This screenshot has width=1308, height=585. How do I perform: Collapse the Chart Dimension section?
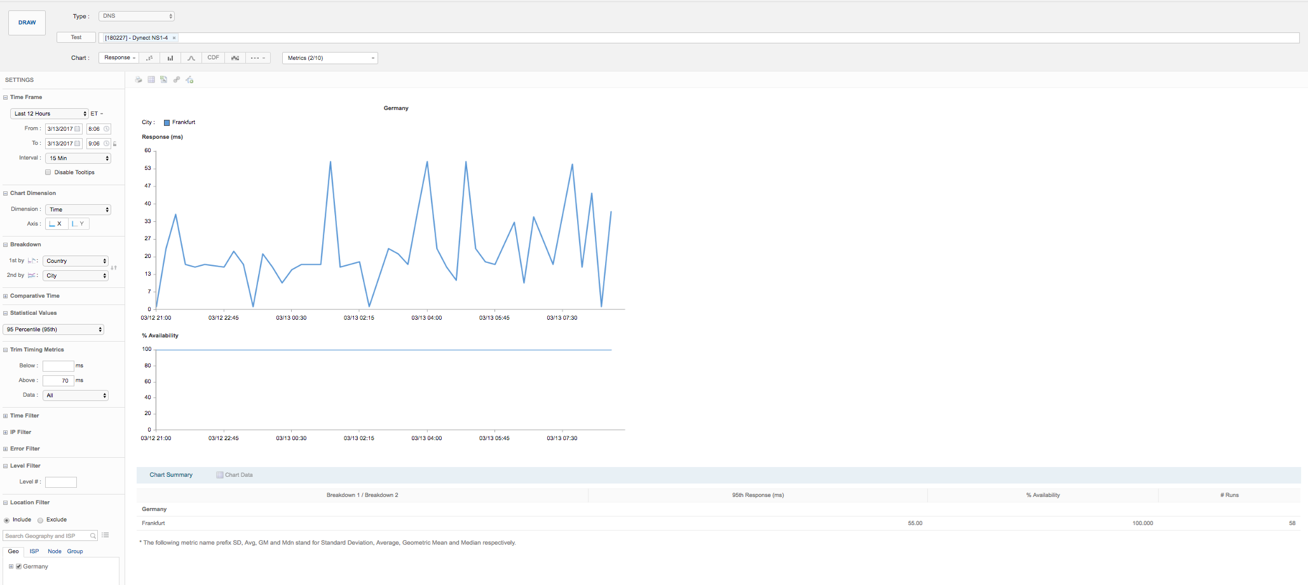(6, 193)
